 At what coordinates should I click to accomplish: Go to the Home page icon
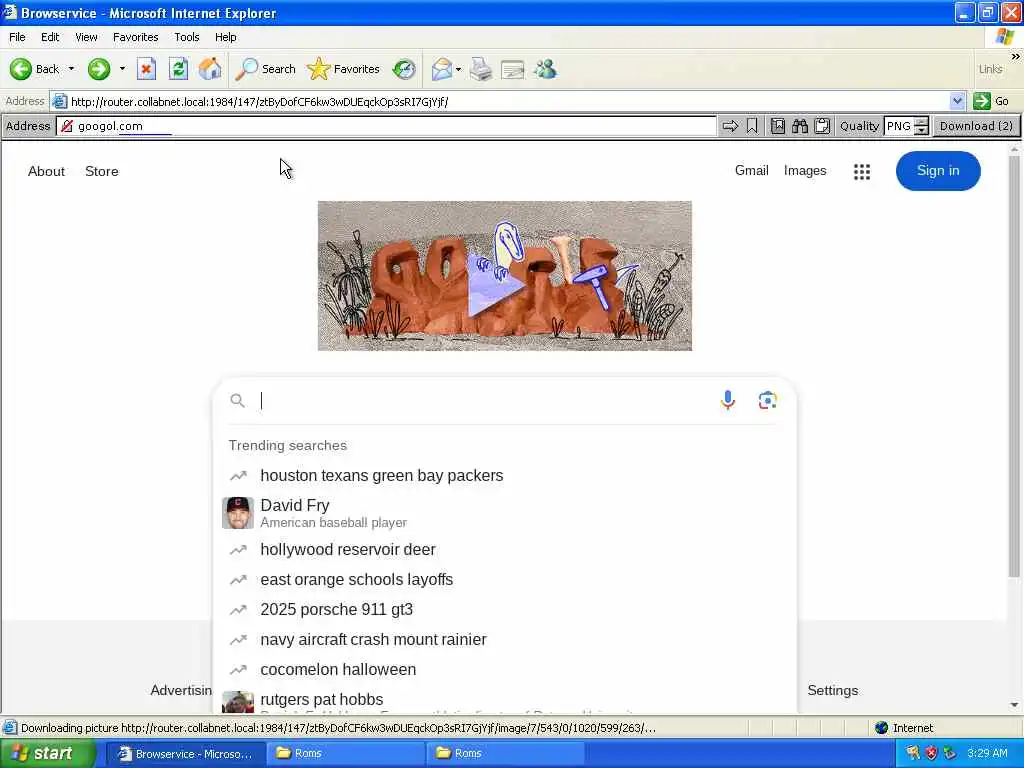click(210, 69)
